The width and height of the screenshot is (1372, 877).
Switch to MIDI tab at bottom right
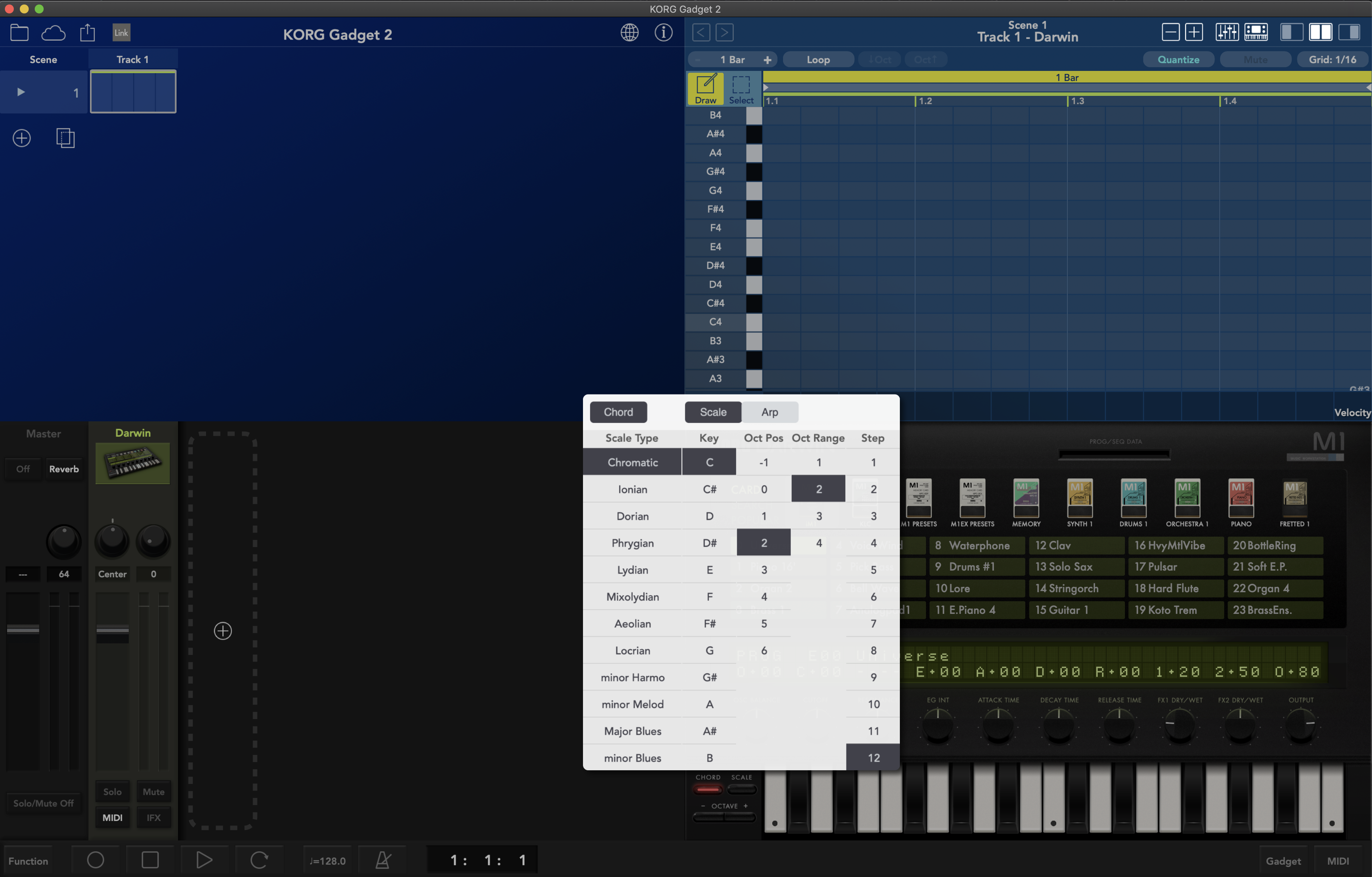[1338, 861]
